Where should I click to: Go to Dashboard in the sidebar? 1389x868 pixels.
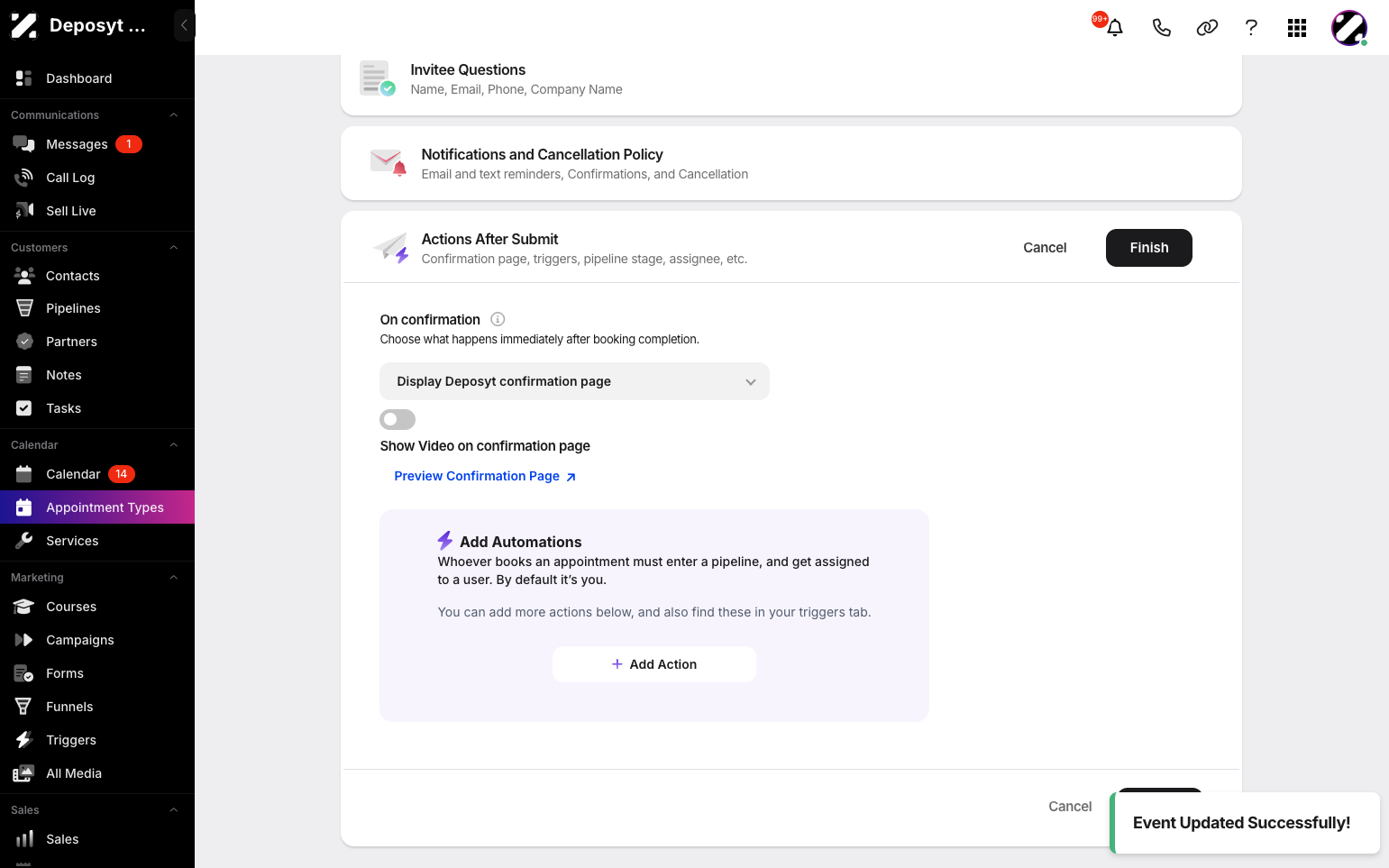pos(97,78)
